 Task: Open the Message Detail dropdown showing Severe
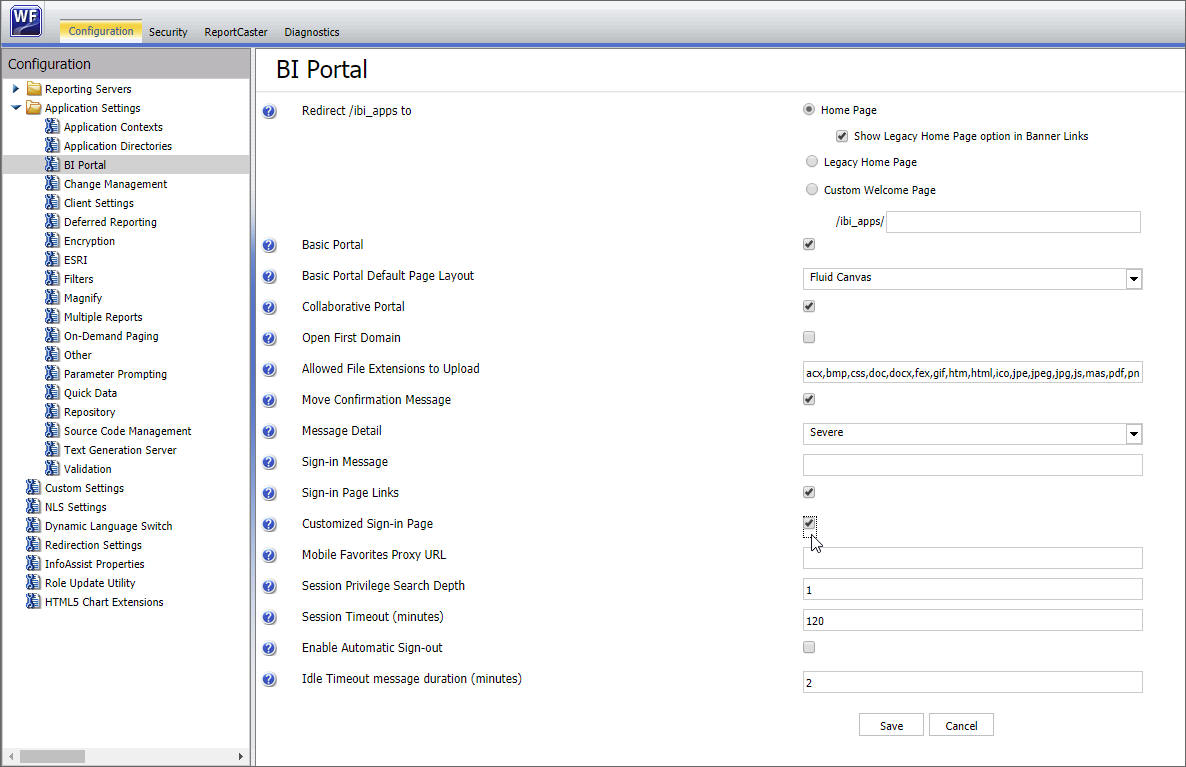(x=1133, y=434)
